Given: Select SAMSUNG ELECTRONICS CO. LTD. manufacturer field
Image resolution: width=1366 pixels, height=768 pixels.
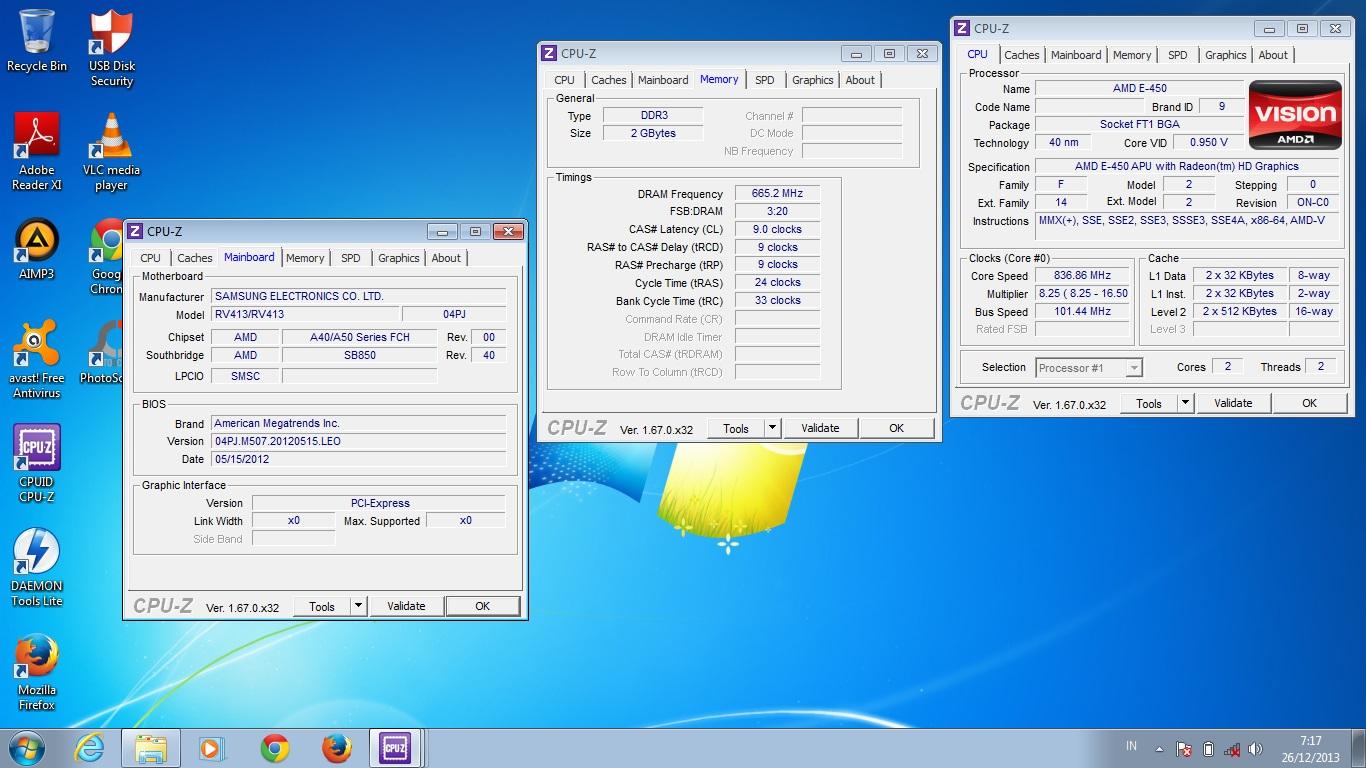Looking at the screenshot, I should pos(359,296).
